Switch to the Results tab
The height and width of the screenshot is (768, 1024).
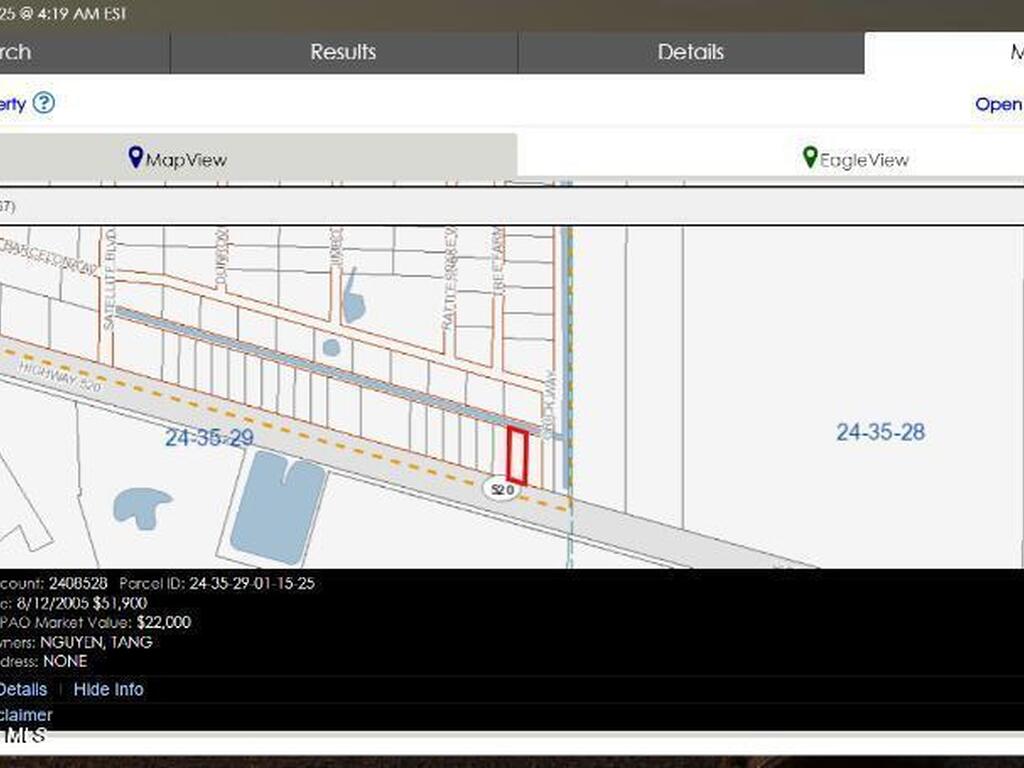click(x=343, y=52)
